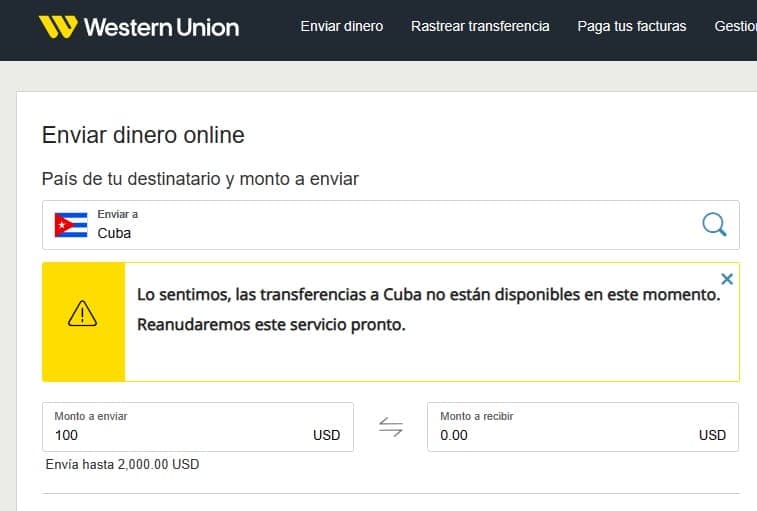Click the Envía hasta 2,000.00 USD hint

click(122, 465)
